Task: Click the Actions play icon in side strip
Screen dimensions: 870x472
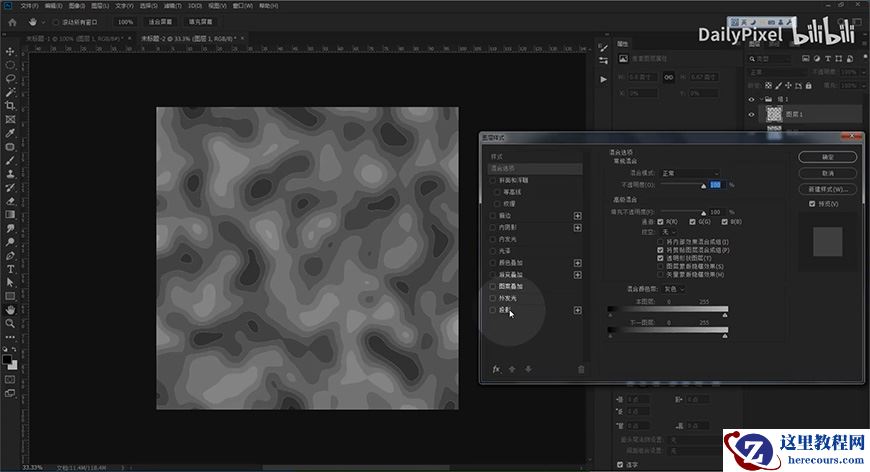Action: (x=603, y=79)
